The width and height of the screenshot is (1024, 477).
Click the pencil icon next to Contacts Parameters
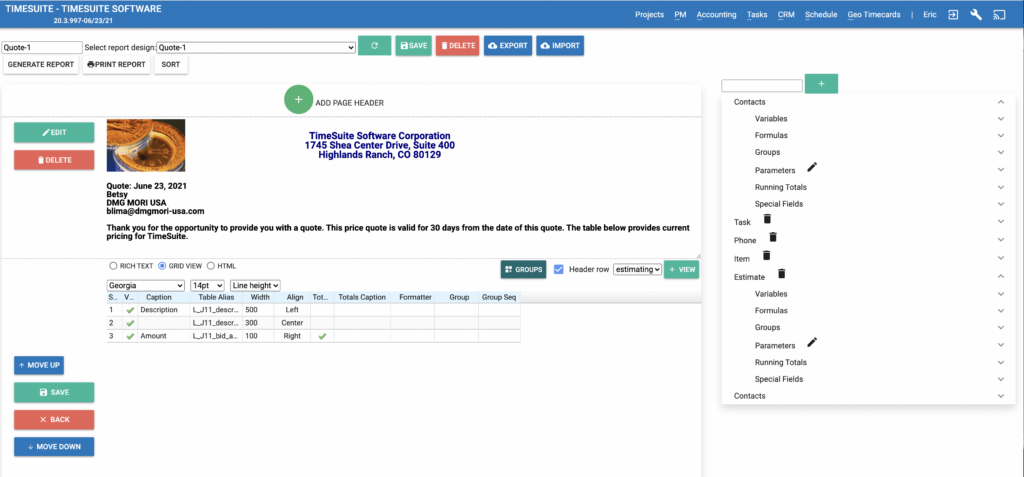point(812,167)
